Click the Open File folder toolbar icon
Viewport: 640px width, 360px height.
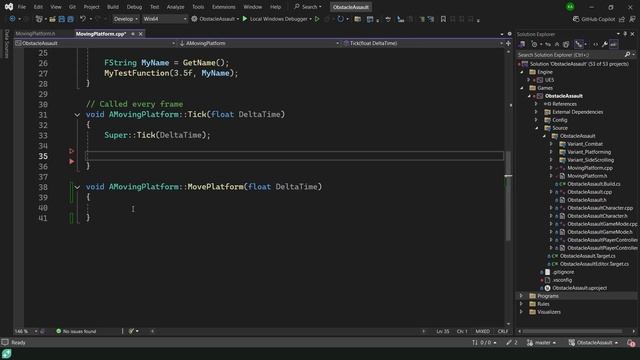(52, 19)
